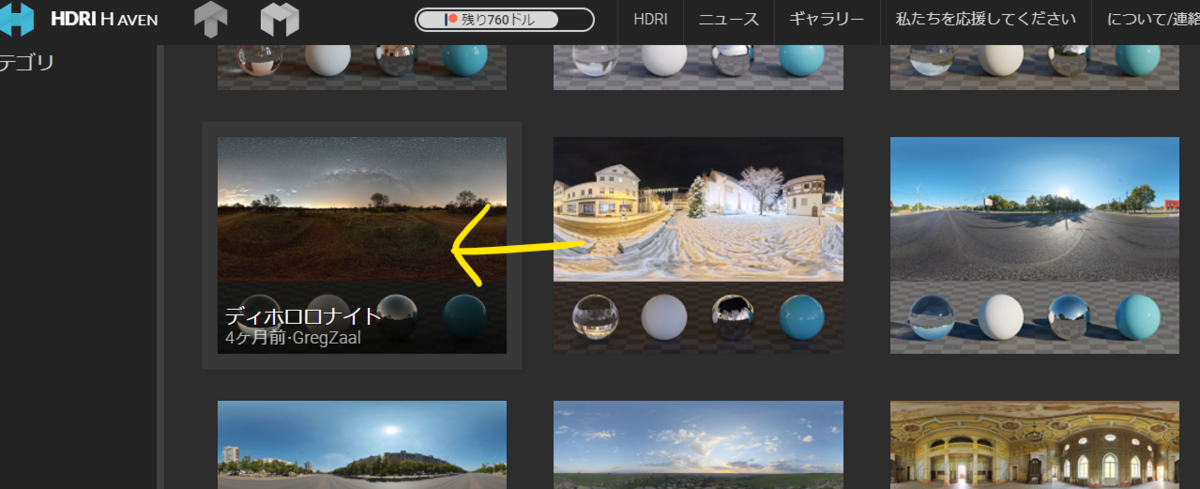Open 私たちを応援してください menu item
The image size is (1200, 489).
(x=986, y=19)
